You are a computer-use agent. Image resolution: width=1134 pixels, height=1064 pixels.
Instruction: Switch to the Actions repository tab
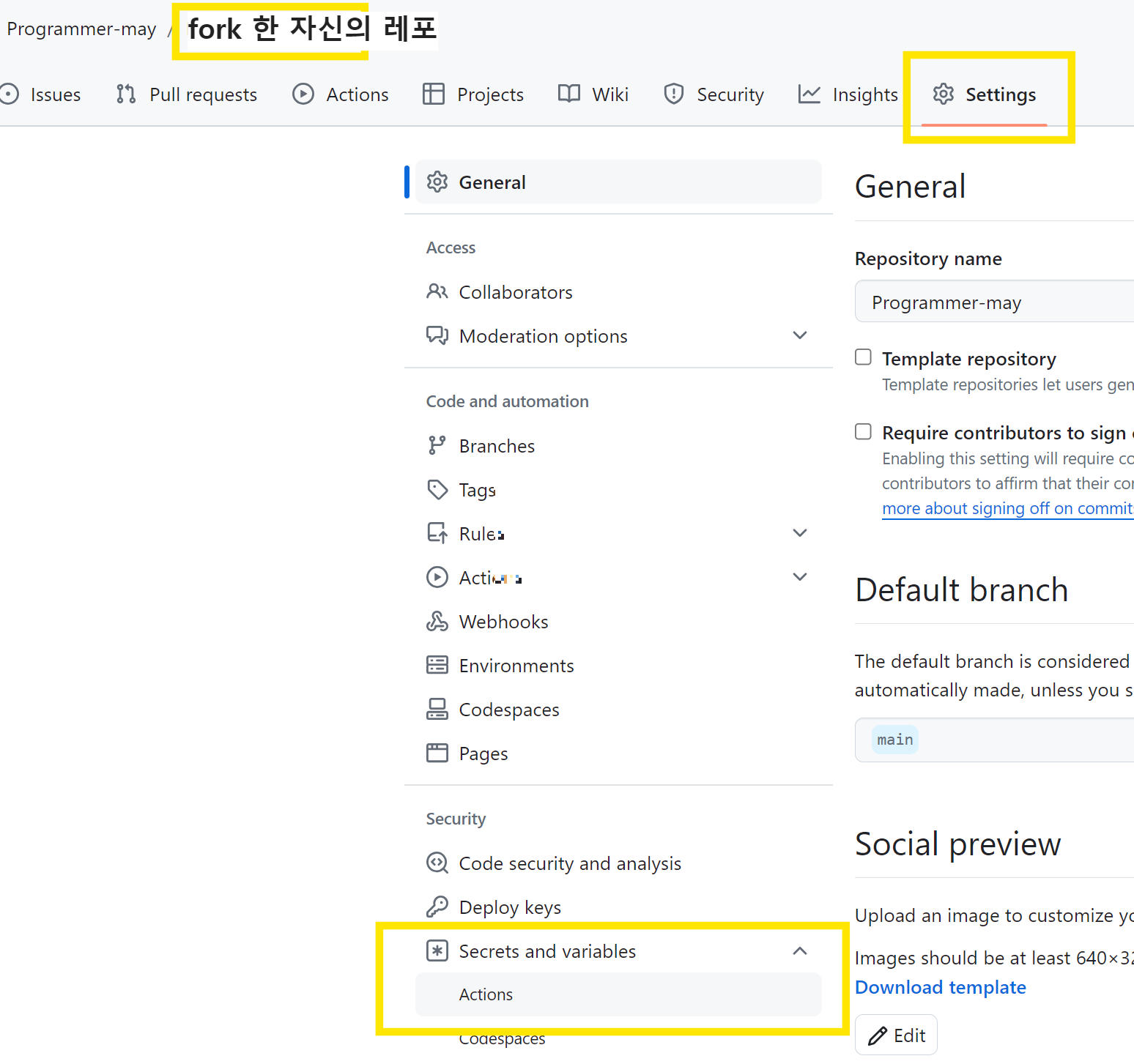pyautogui.click(x=341, y=94)
